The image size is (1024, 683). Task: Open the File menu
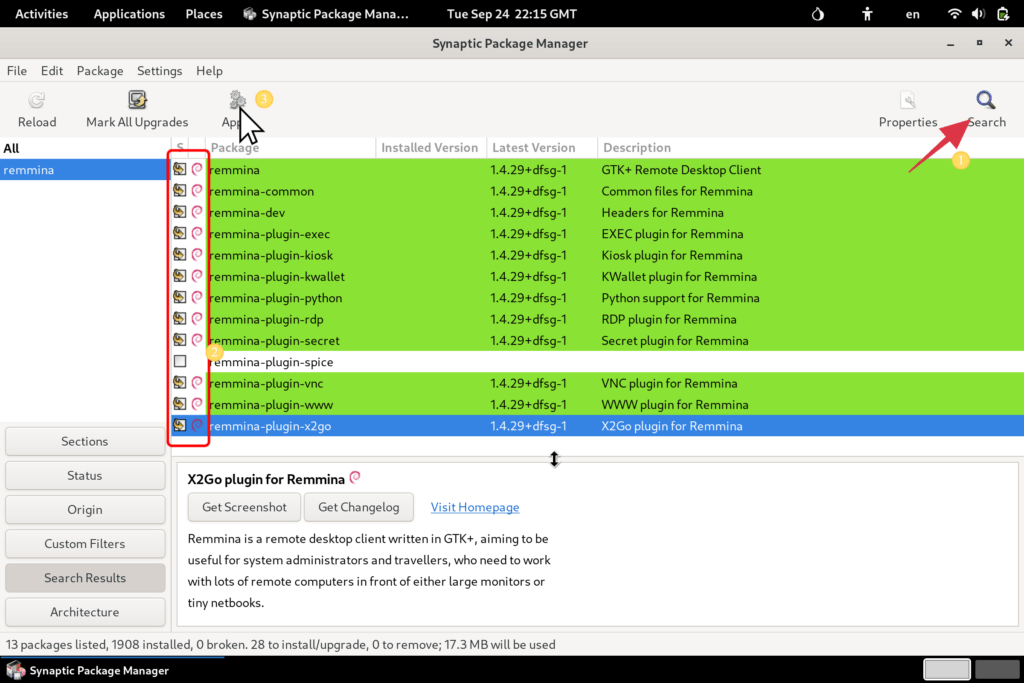pyautogui.click(x=17, y=71)
